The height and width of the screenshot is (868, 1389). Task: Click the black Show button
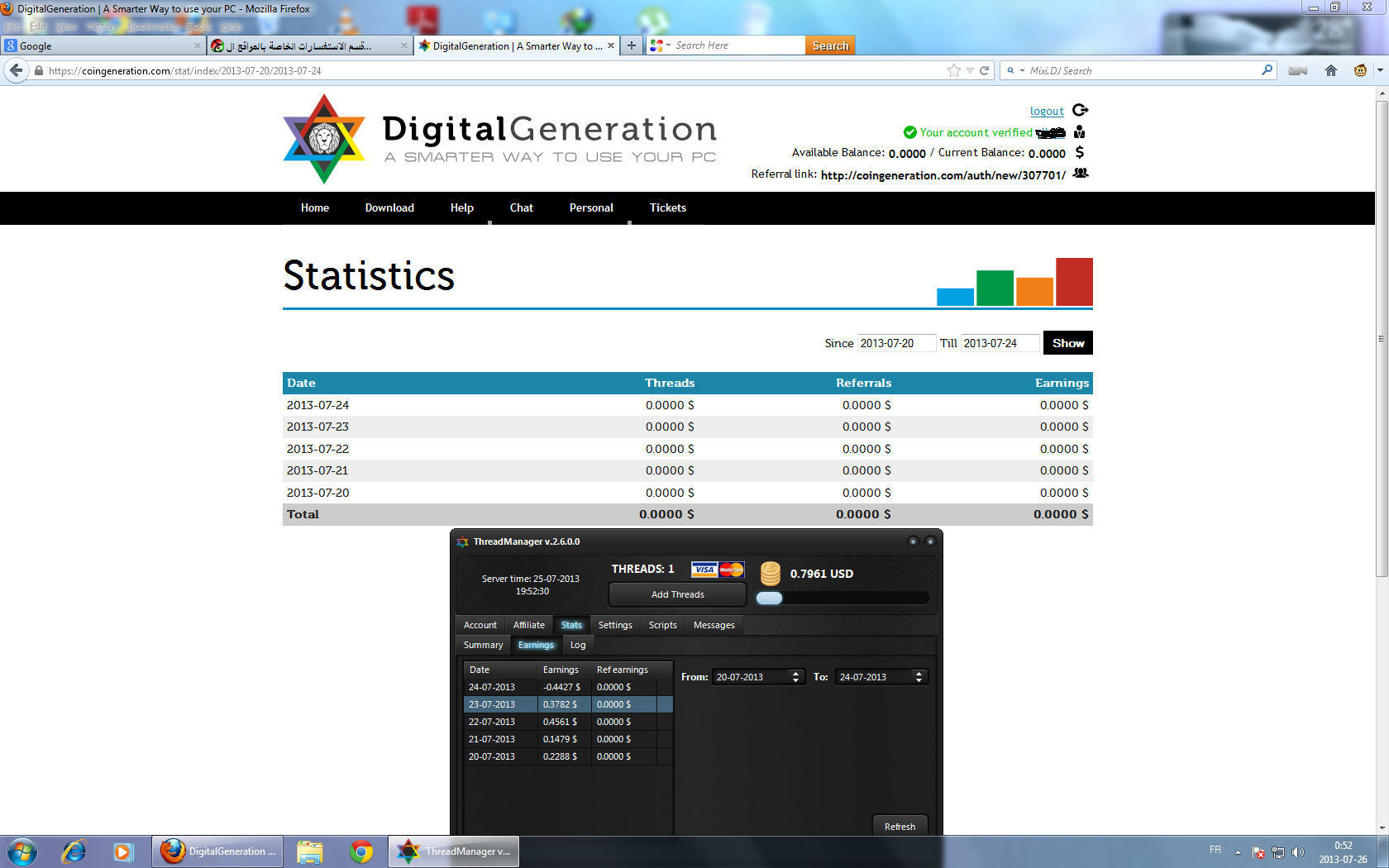coord(1068,343)
